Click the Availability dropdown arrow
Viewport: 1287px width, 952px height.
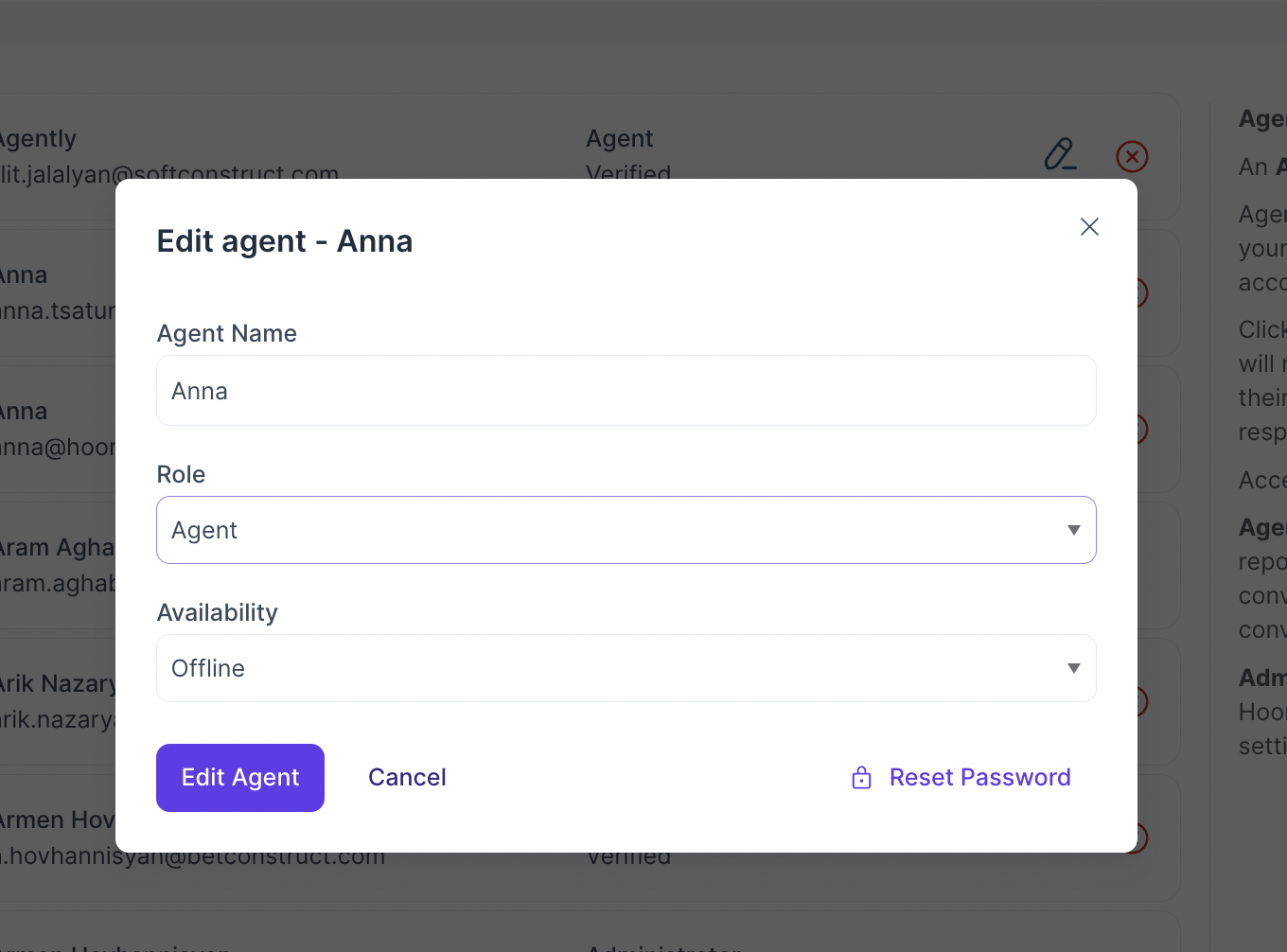(x=1073, y=668)
